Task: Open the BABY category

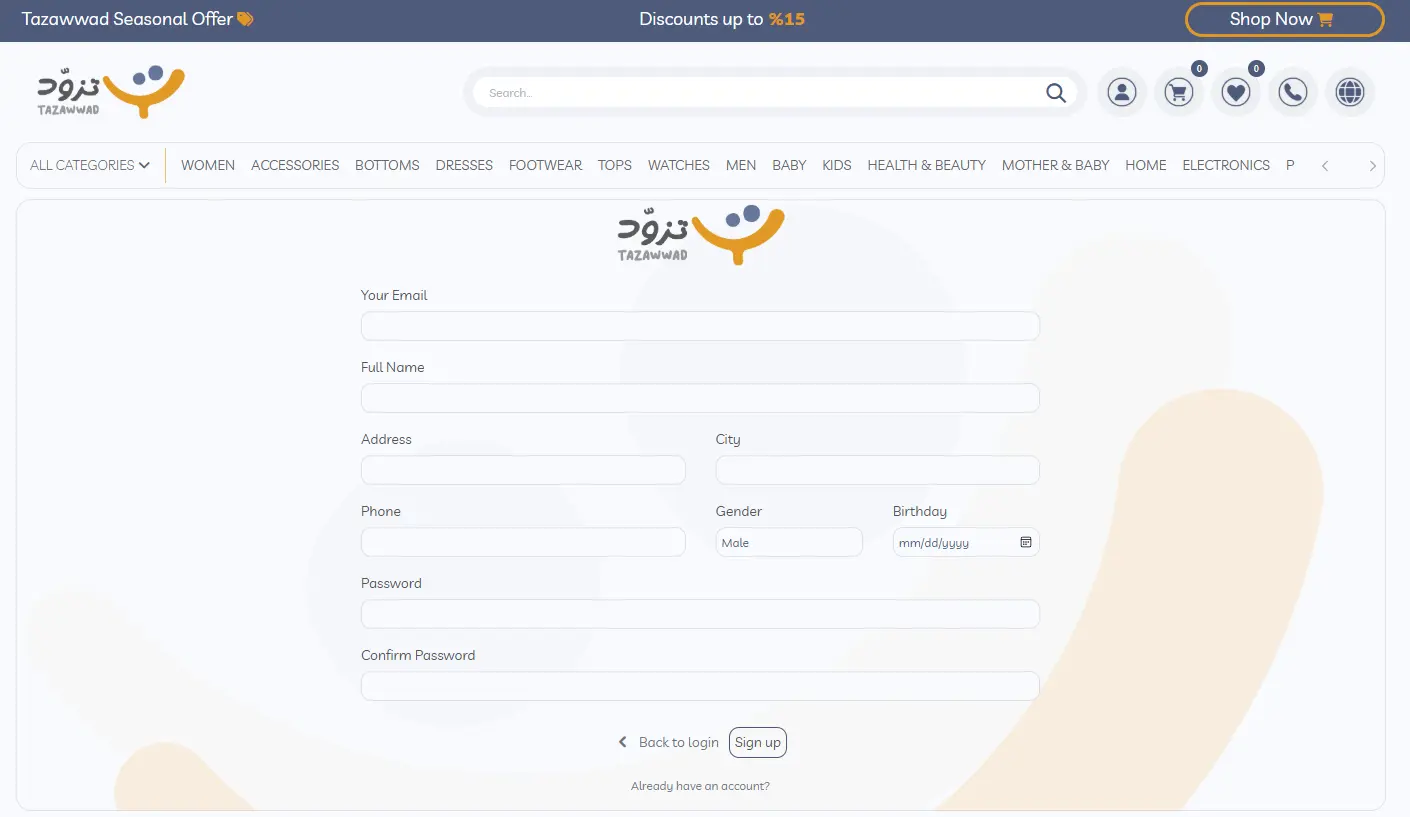Action: tap(789, 165)
